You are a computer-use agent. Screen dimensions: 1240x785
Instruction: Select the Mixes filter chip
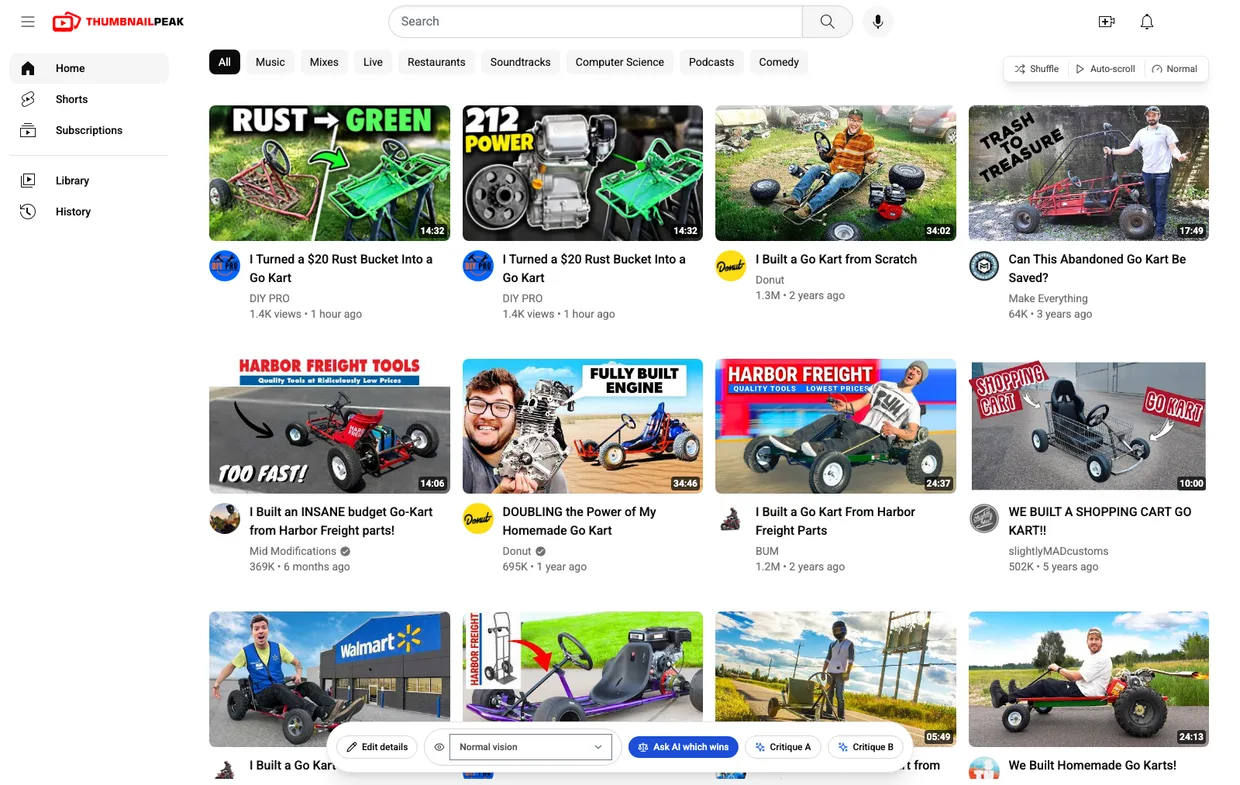324,62
